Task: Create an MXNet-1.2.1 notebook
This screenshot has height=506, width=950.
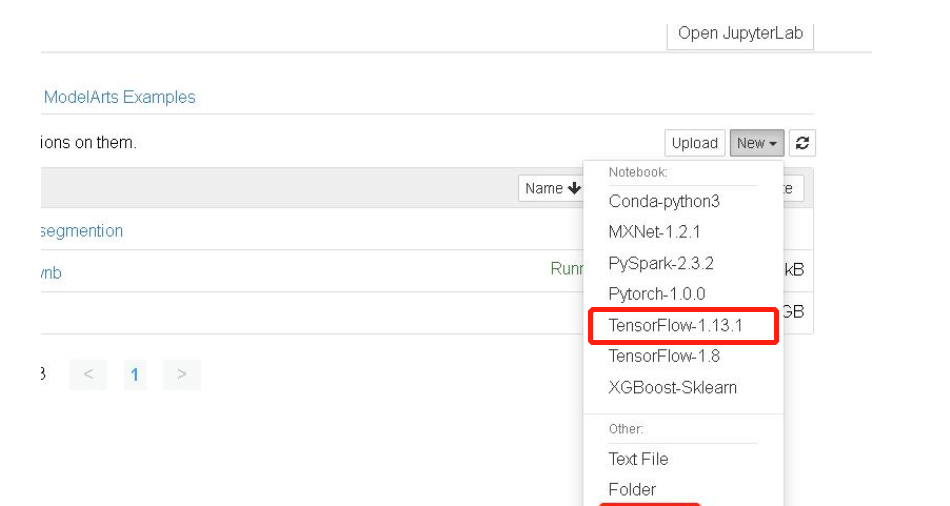Action: tap(654, 232)
